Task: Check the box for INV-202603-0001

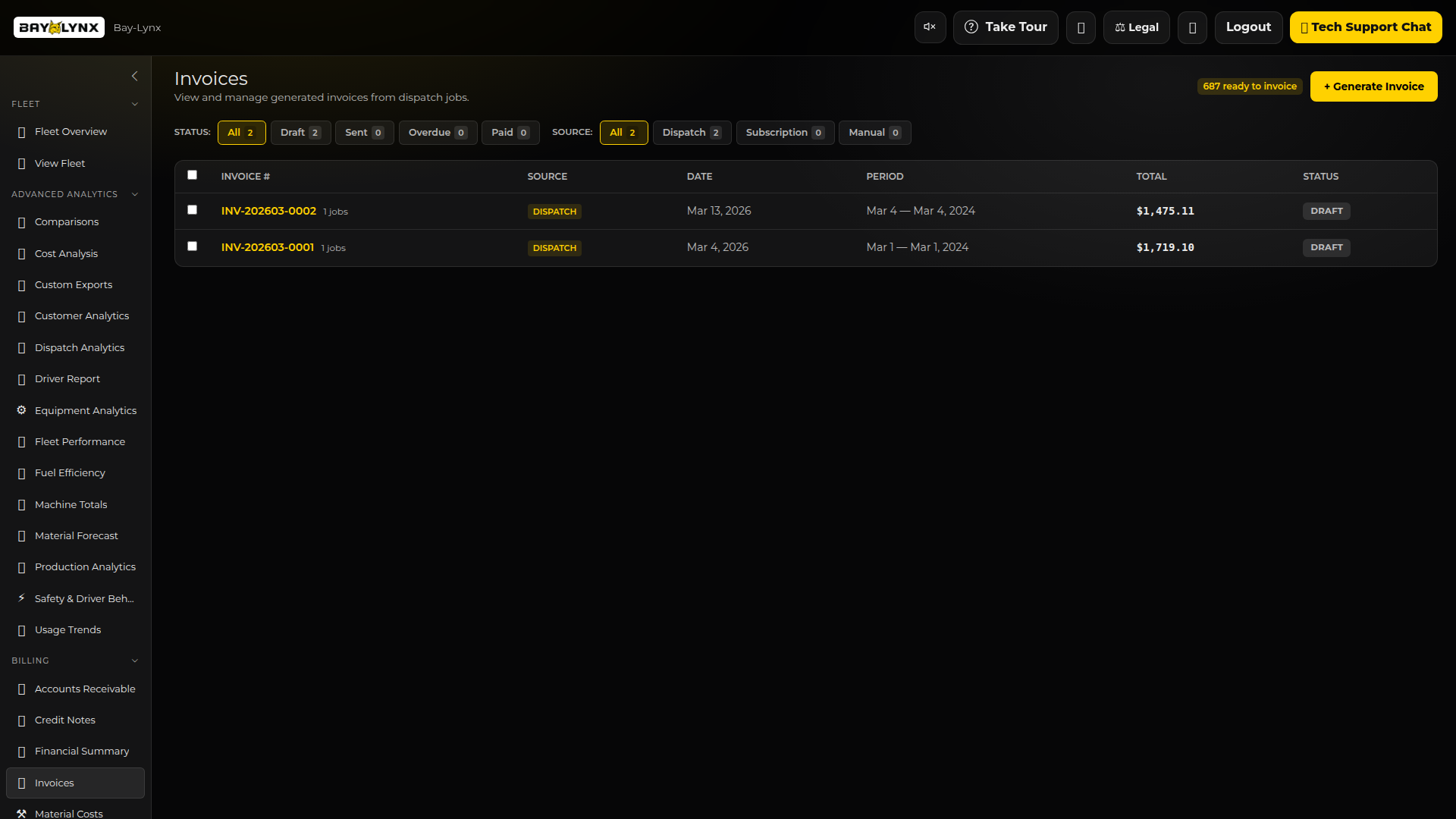Action: [x=192, y=246]
